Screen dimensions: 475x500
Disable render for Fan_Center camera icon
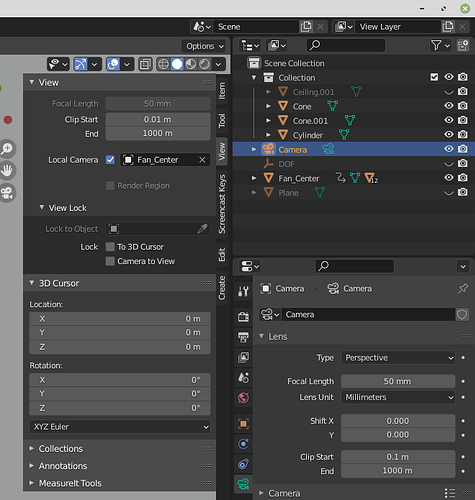(463, 178)
